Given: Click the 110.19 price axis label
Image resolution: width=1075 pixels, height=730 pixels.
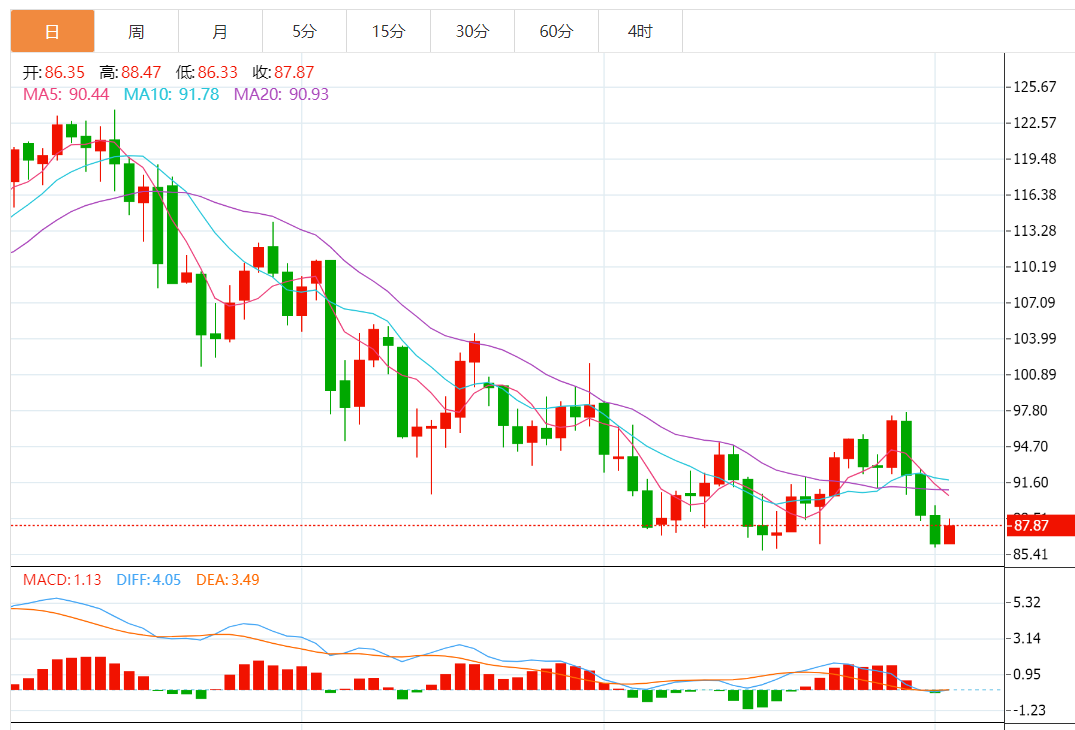Looking at the screenshot, I should click(1035, 267).
